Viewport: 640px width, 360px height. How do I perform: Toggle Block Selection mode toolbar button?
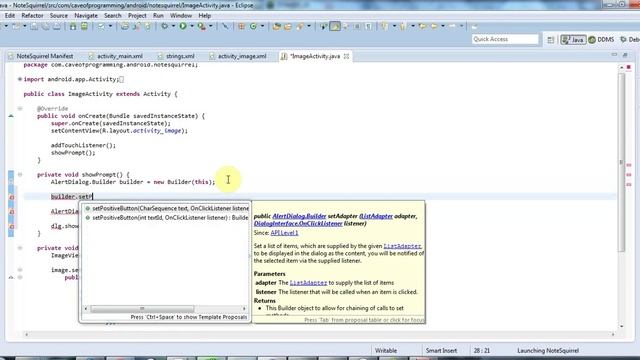pos(357,27)
